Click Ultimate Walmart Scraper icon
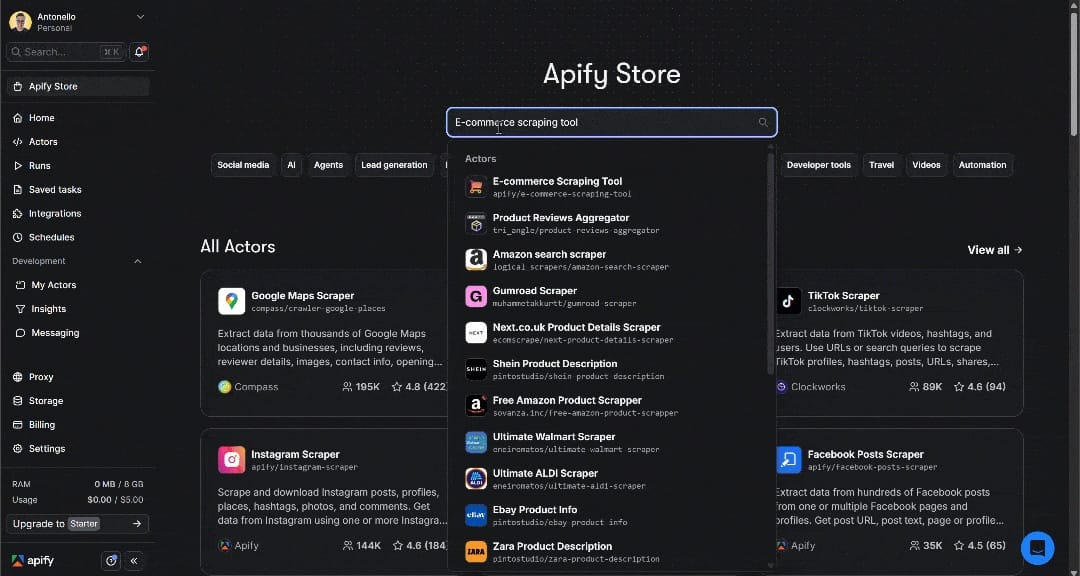Screen dimensions: 1080x576 pyautogui.click(x=476, y=442)
